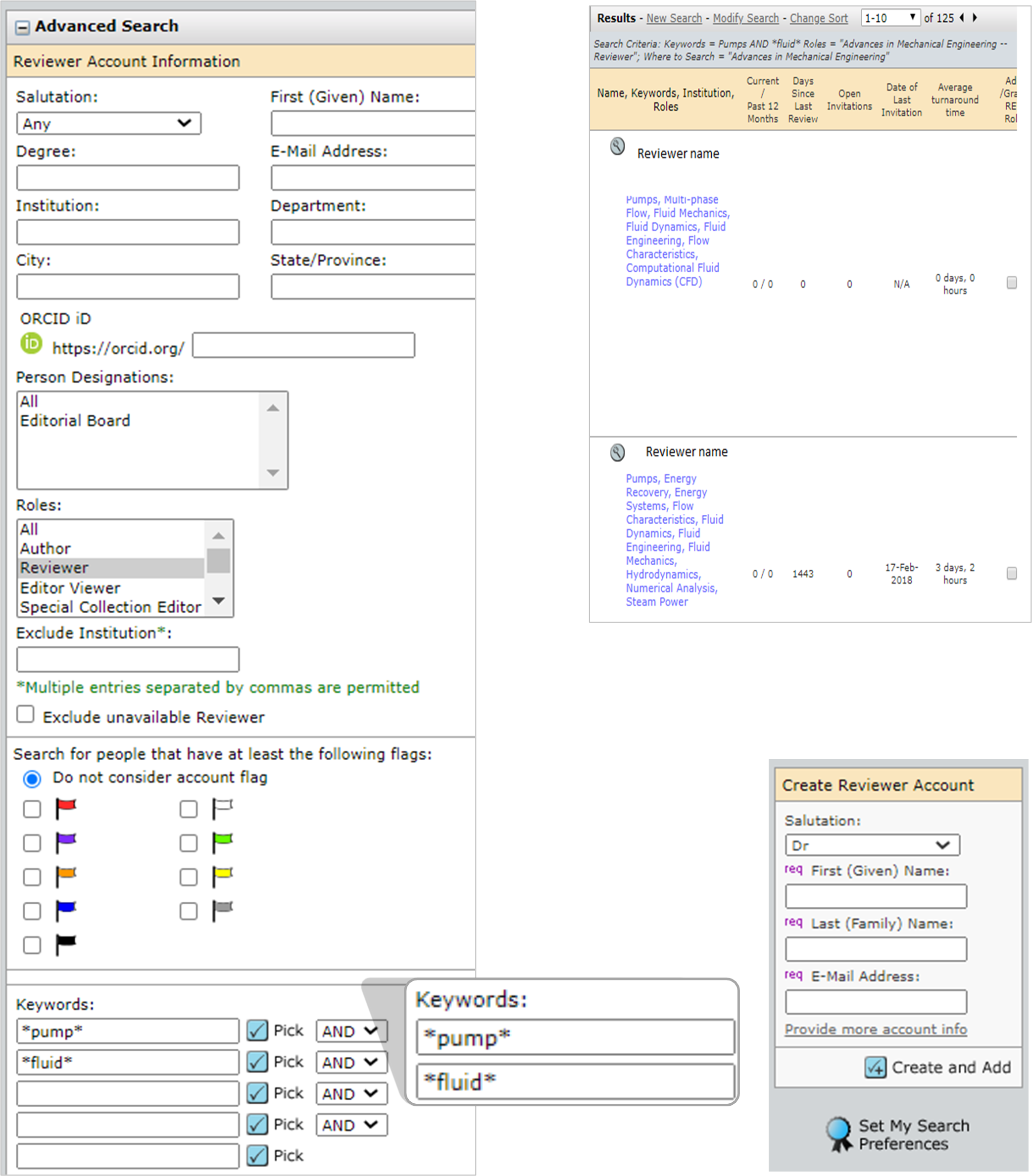Go to next results page arrow
The width and height of the screenshot is (1032, 1176).
point(975,18)
